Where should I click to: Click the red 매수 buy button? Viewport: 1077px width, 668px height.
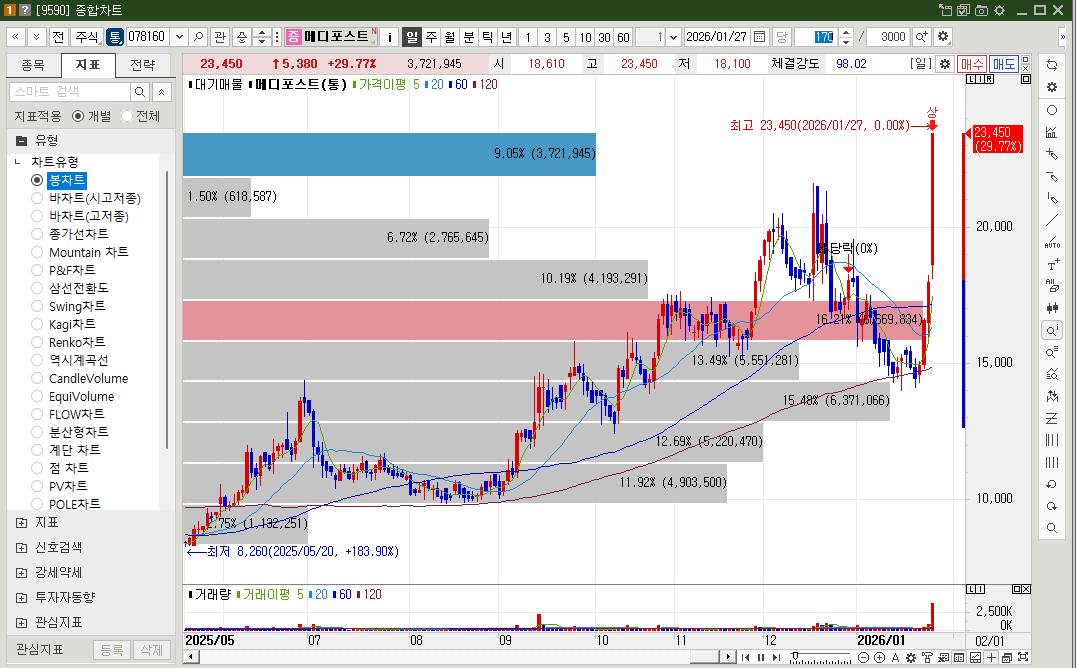[971, 64]
